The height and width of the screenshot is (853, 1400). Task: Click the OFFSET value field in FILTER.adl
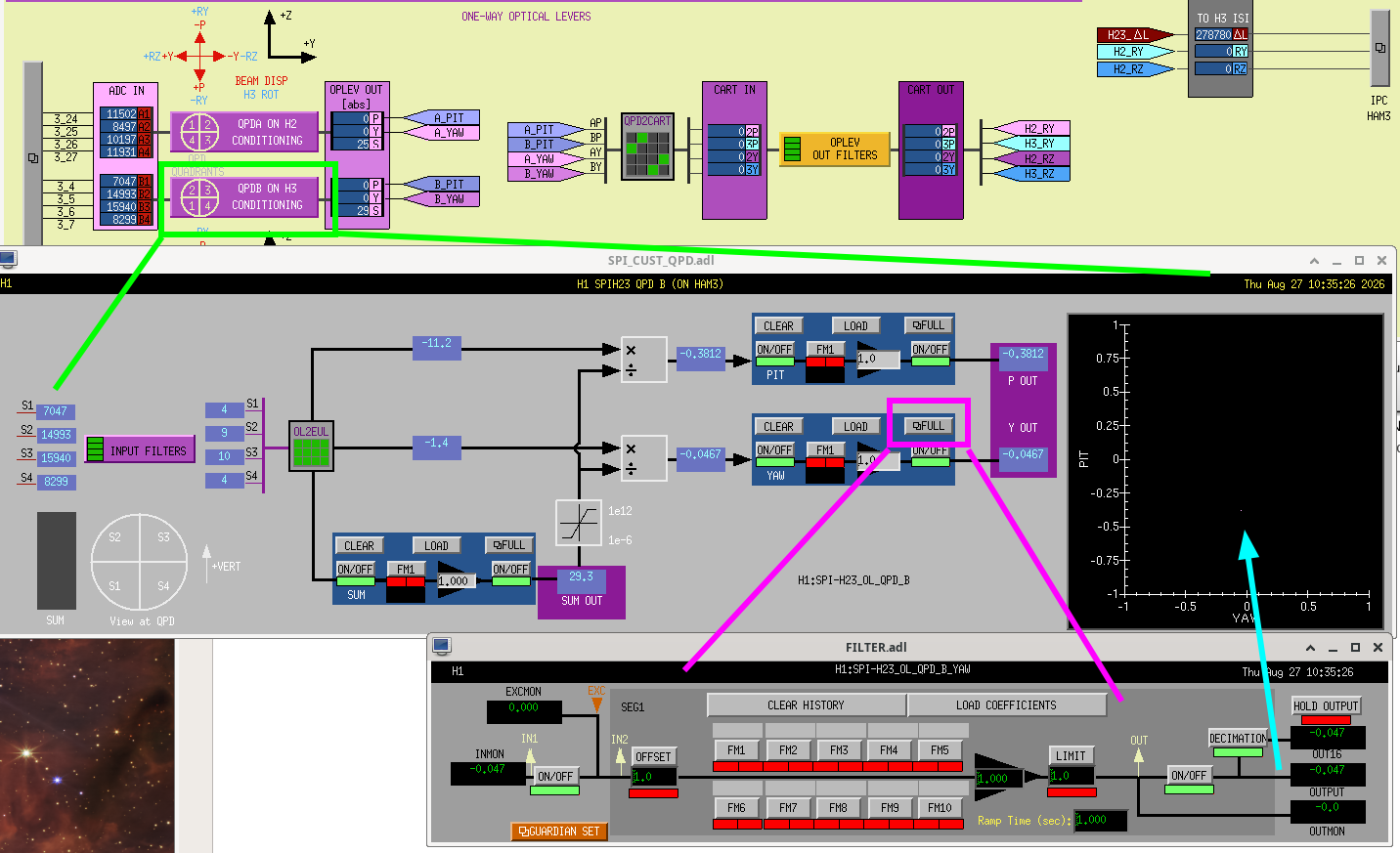click(654, 777)
